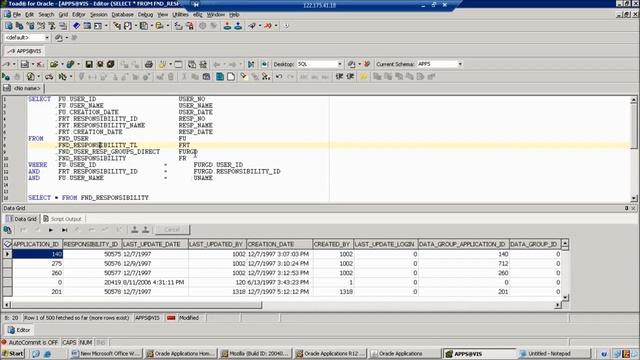Screen dimensions: 640x360
Task: Click the grid column selector icon
Action: 7,244
